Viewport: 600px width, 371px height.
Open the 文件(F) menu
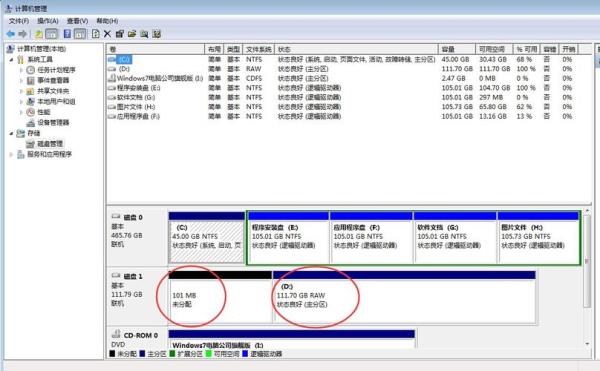coord(18,21)
